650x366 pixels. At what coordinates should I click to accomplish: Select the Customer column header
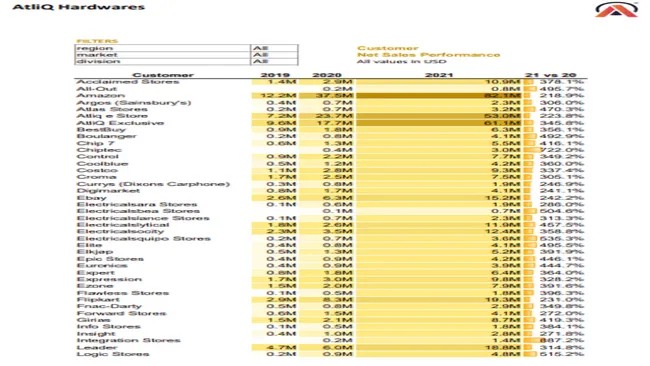click(163, 75)
